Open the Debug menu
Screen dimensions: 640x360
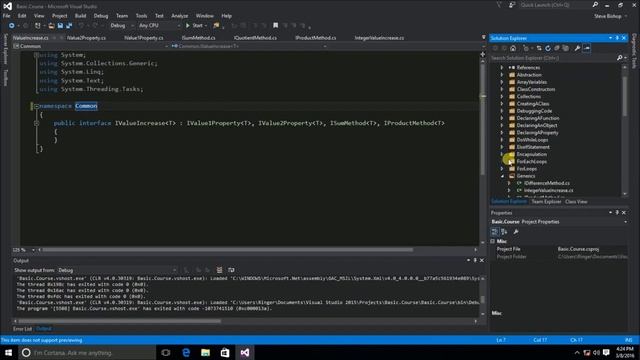pos(101,16)
